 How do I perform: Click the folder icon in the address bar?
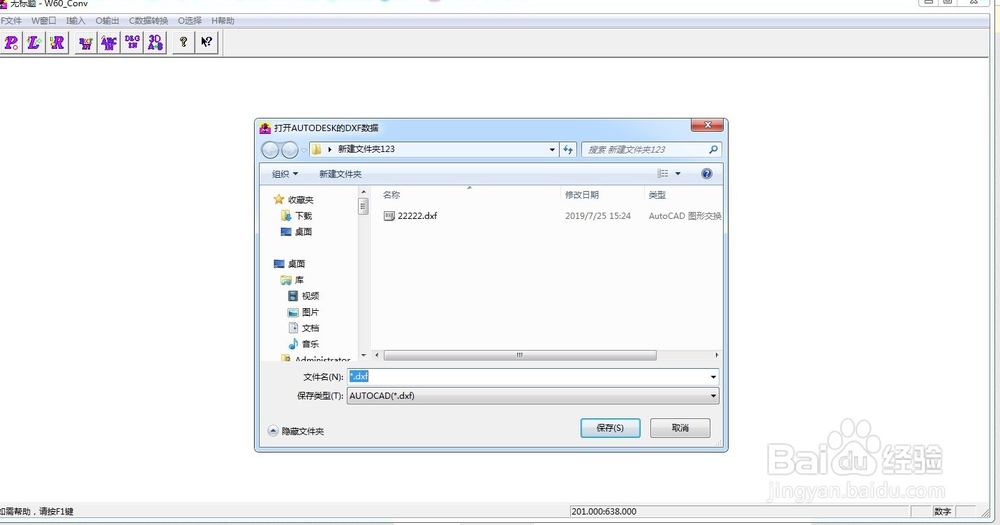316,149
